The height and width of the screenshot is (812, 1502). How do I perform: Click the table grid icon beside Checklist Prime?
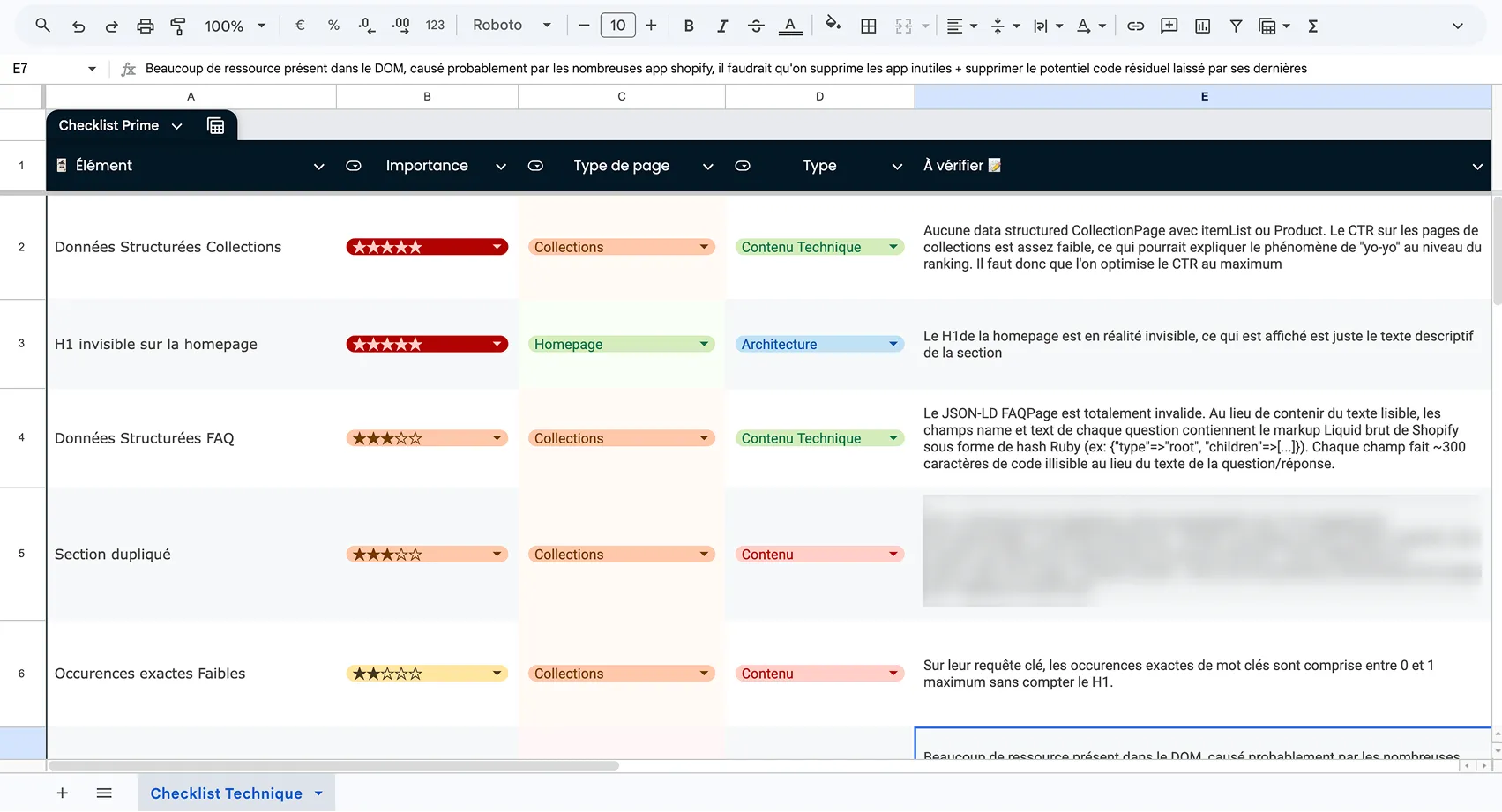[x=215, y=125]
